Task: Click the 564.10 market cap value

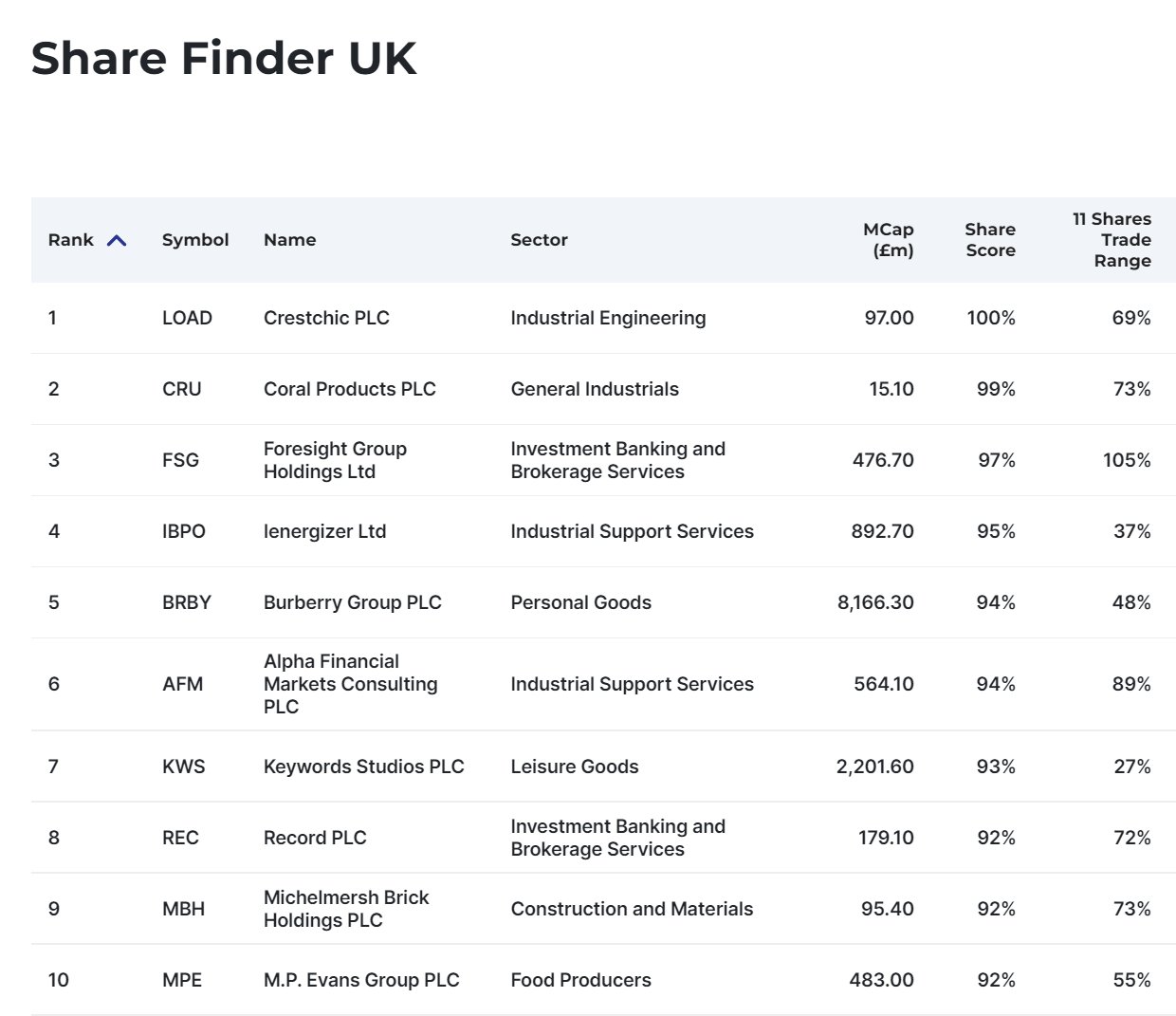Action: click(x=884, y=684)
